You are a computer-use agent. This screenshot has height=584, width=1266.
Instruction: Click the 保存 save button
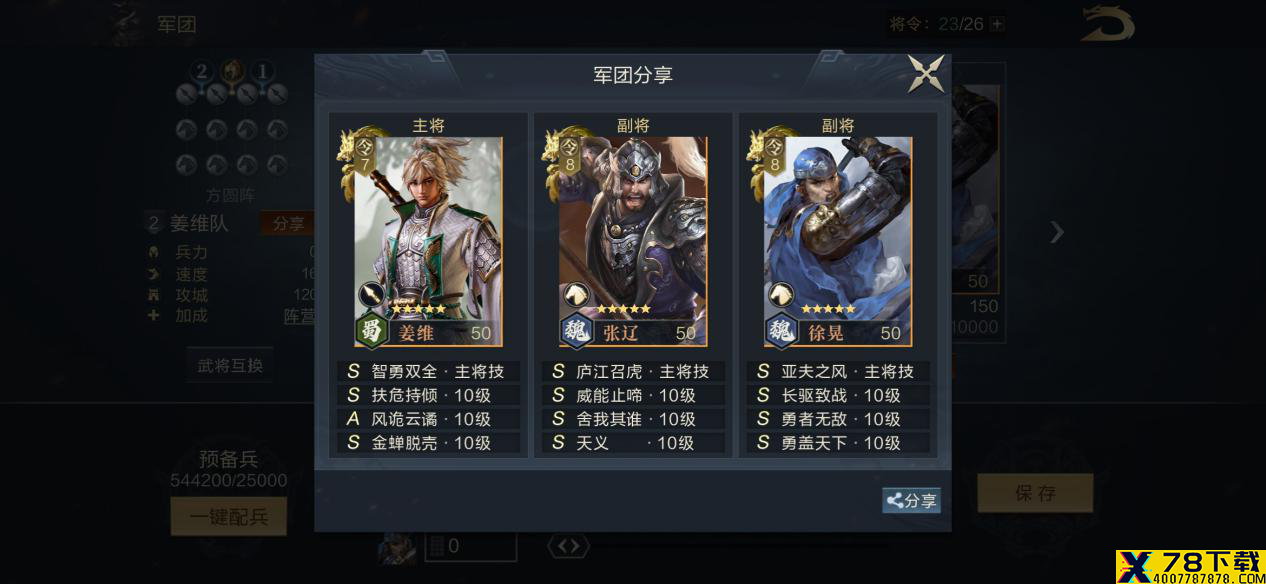click(1035, 493)
